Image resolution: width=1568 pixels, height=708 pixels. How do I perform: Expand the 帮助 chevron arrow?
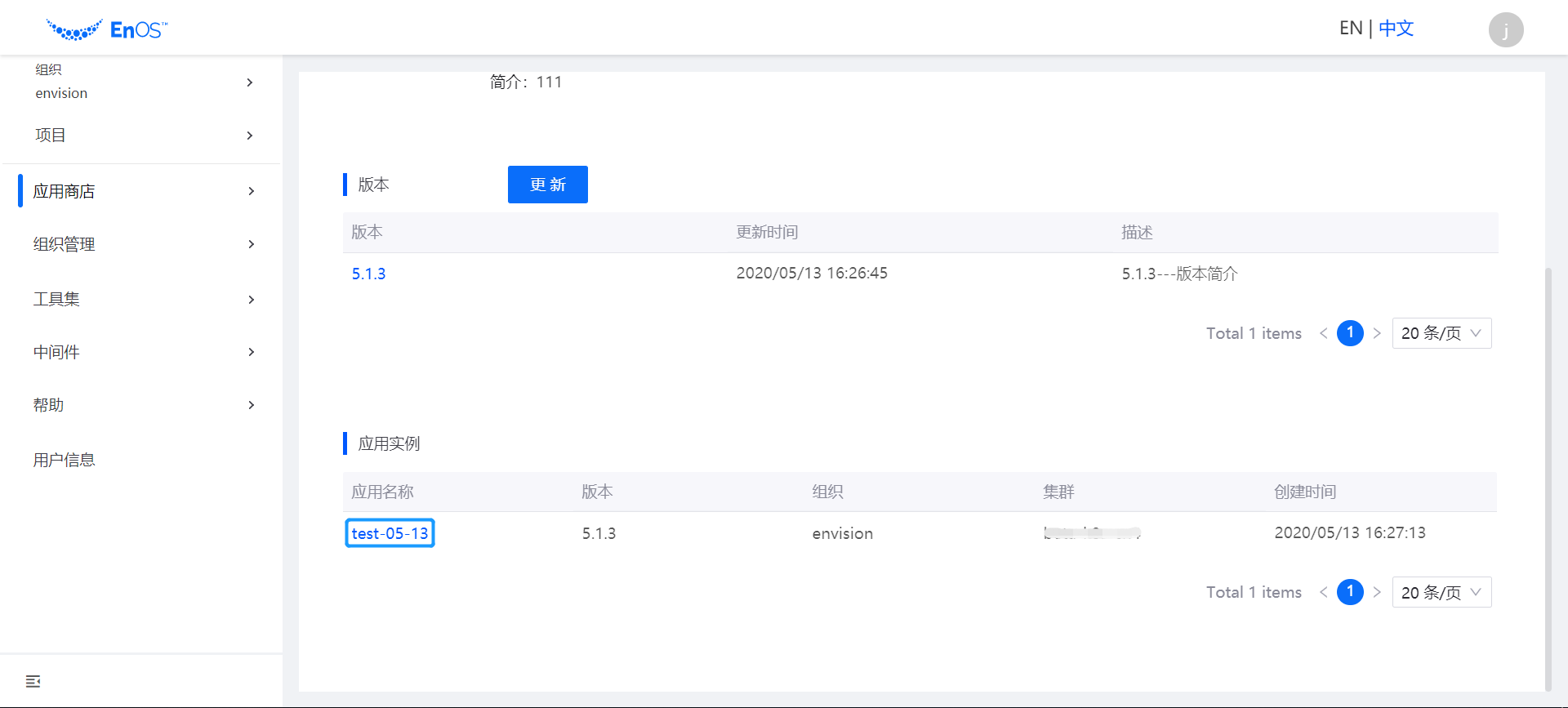(251, 405)
